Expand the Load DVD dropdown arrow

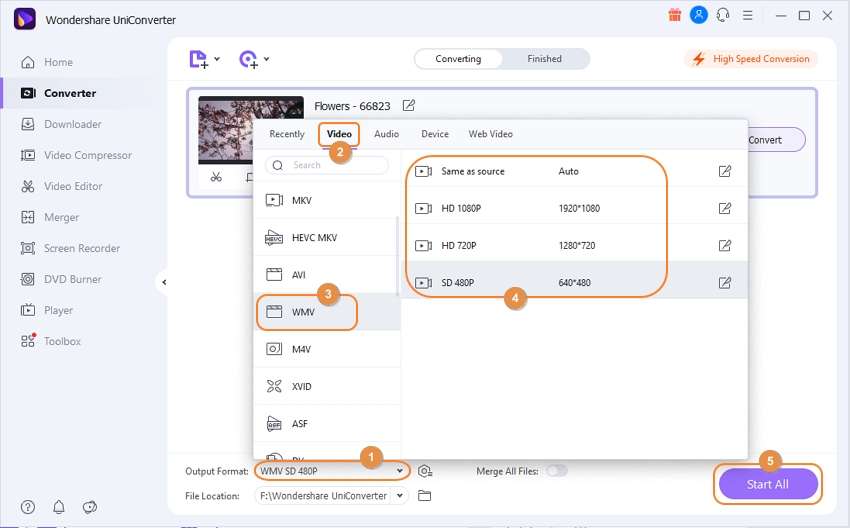[x=266, y=59]
